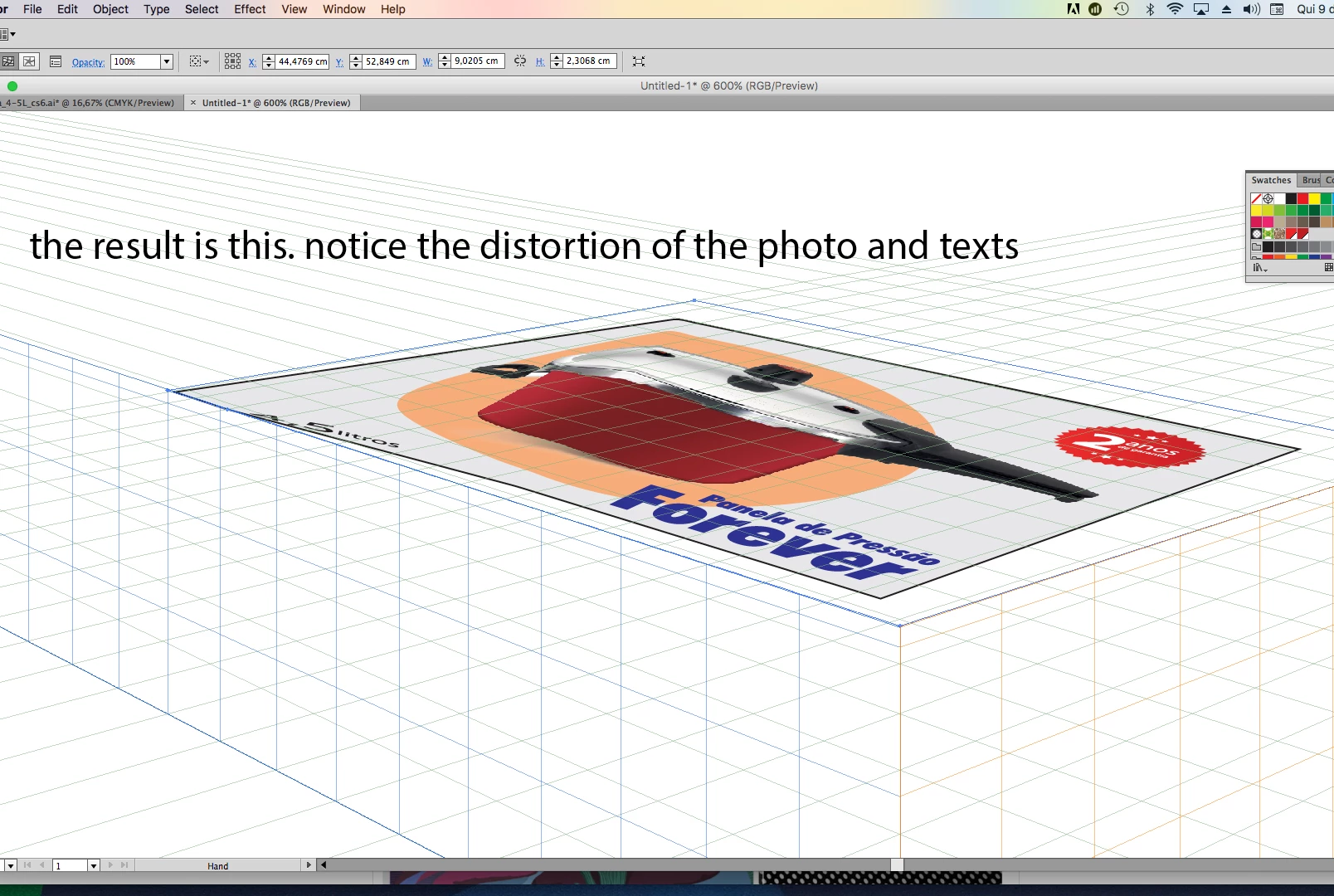
Task: Open the Window menu
Action: (x=343, y=9)
